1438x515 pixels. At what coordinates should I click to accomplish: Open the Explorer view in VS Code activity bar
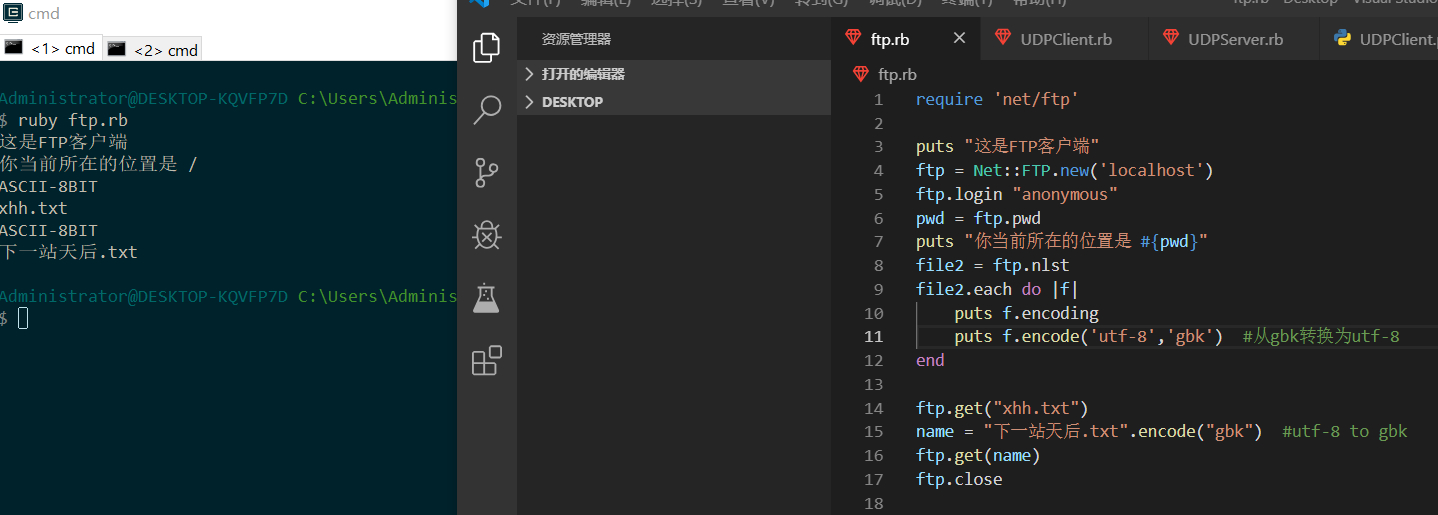click(487, 47)
